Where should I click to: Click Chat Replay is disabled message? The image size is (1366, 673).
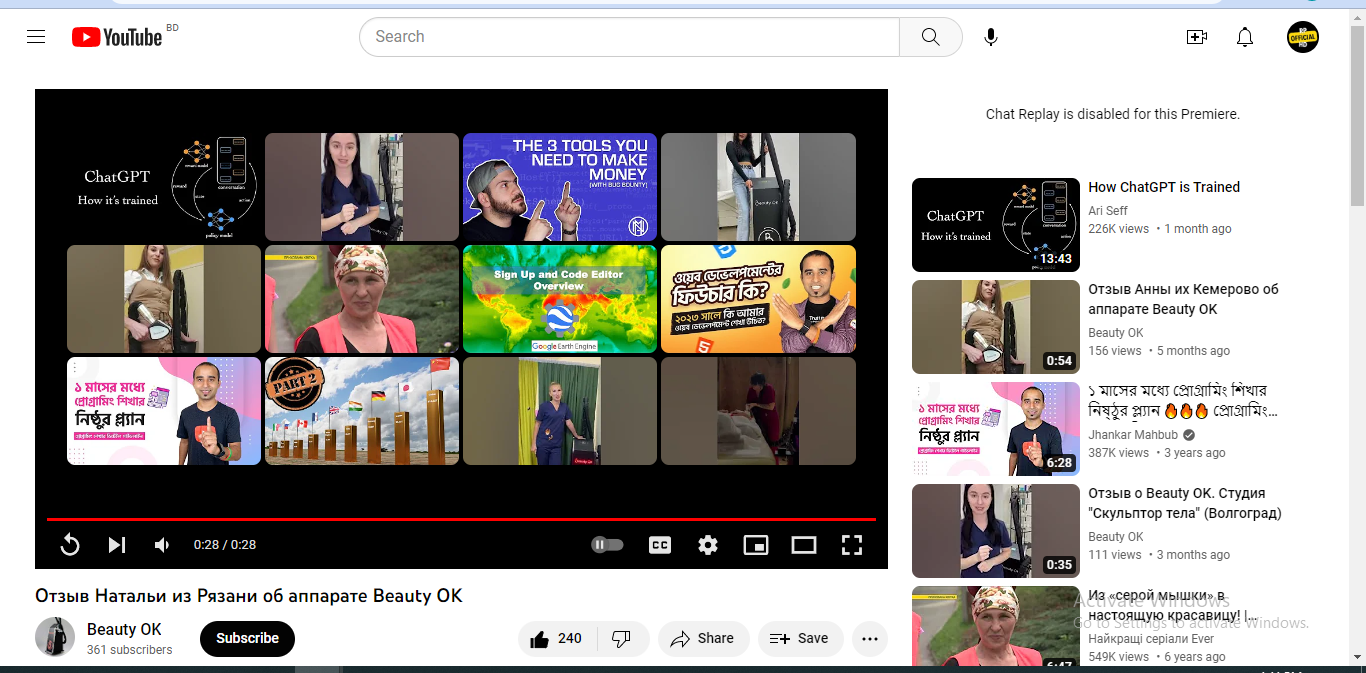tap(1113, 114)
